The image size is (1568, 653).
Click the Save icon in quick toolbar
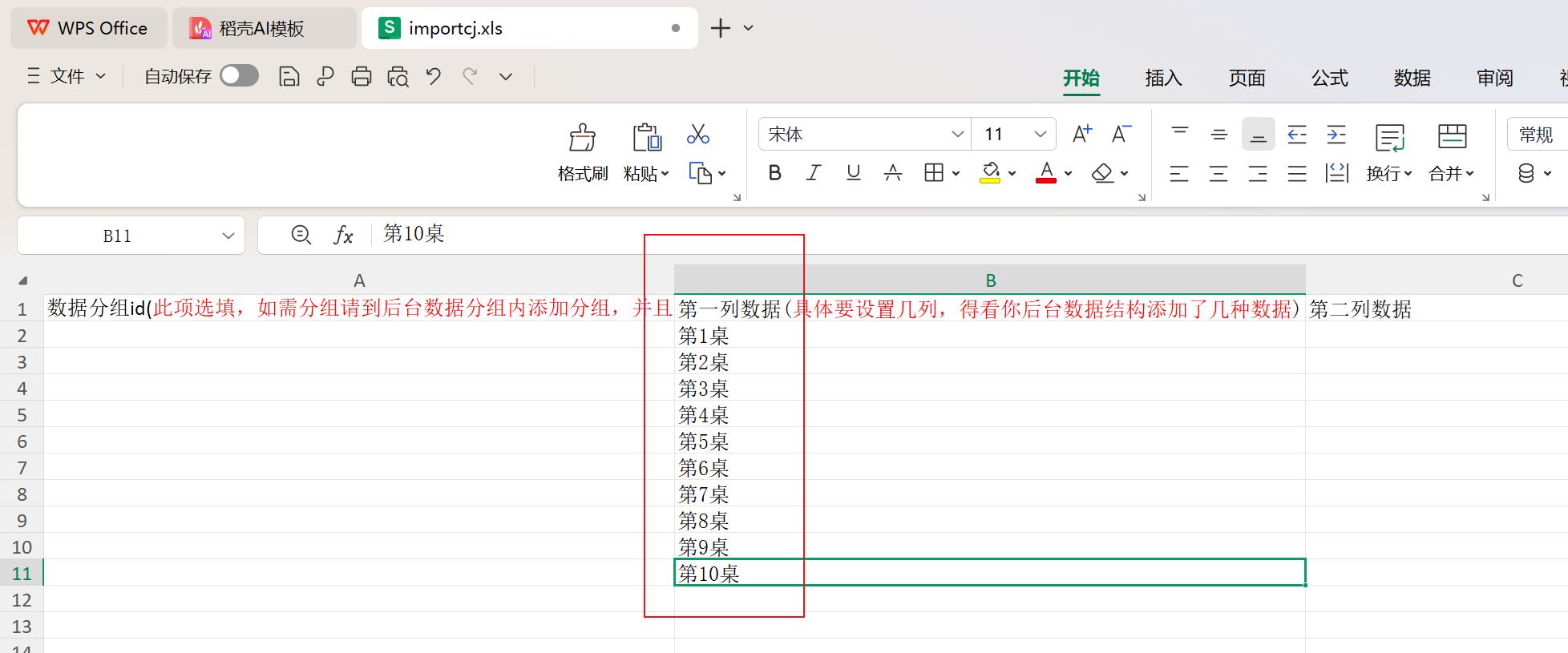pos(289,76)
